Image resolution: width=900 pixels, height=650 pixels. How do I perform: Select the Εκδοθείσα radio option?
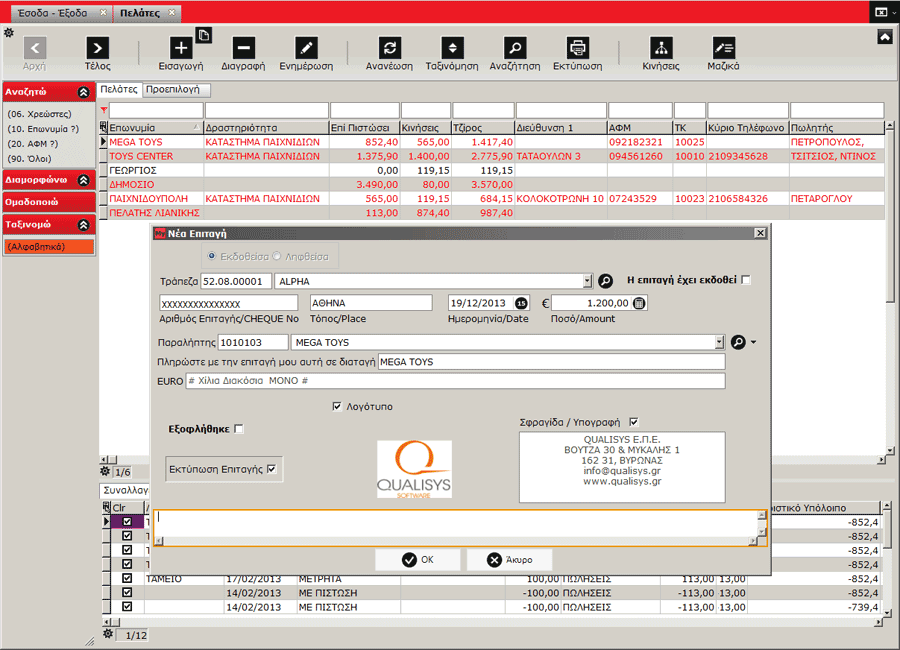[212, 256]
